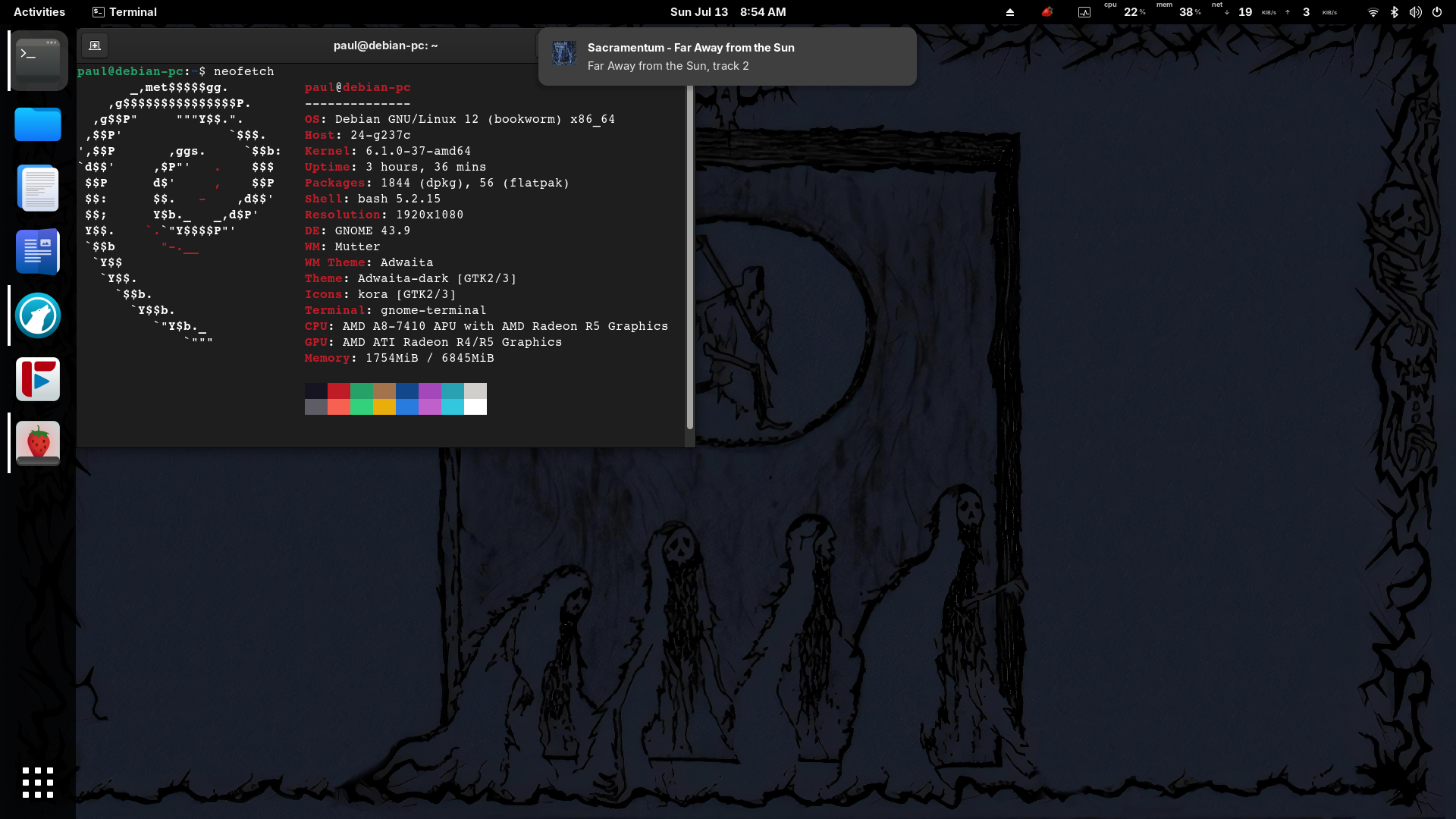
Task: Open the Wi-Fi status icon
Action: [1373, 12]
